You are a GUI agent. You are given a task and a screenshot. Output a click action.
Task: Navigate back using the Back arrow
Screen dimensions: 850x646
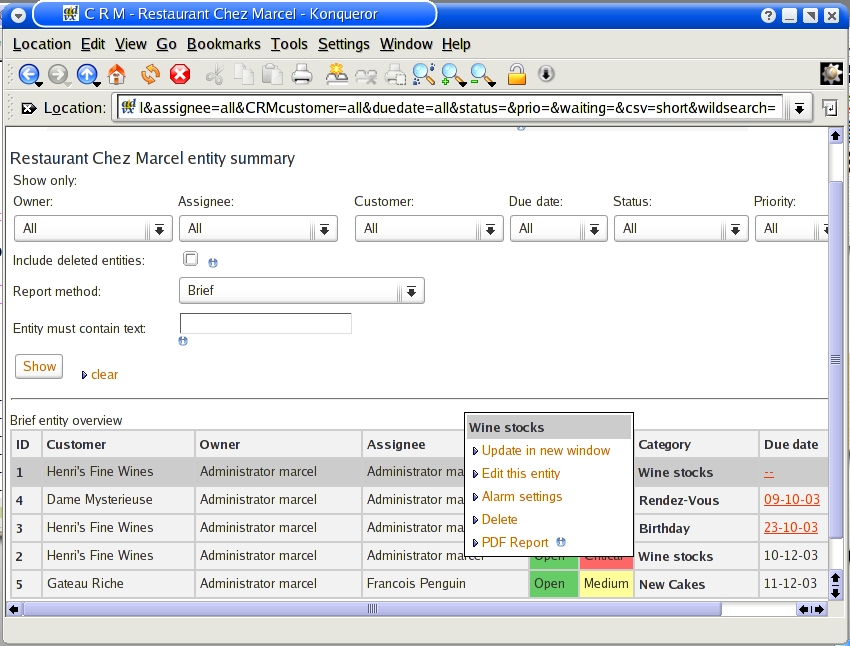point(28,74)
